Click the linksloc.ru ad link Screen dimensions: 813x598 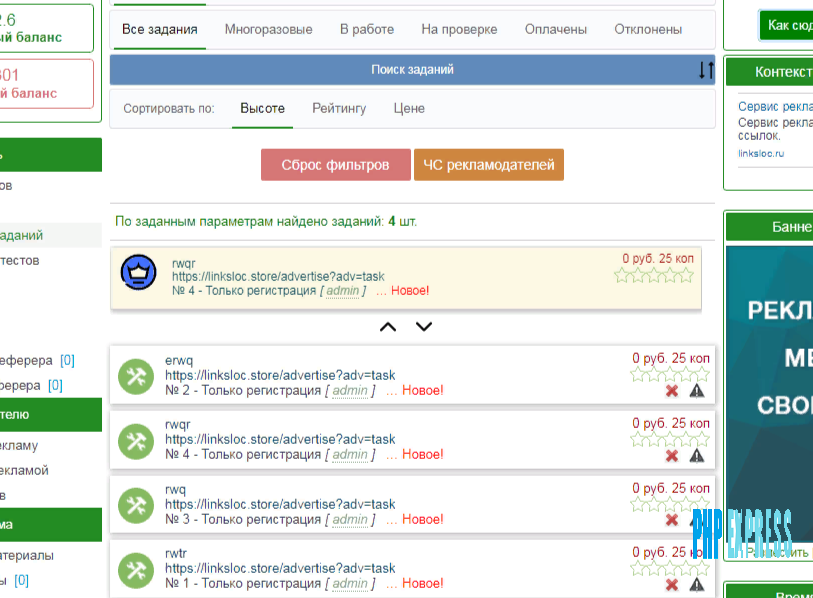761,154
